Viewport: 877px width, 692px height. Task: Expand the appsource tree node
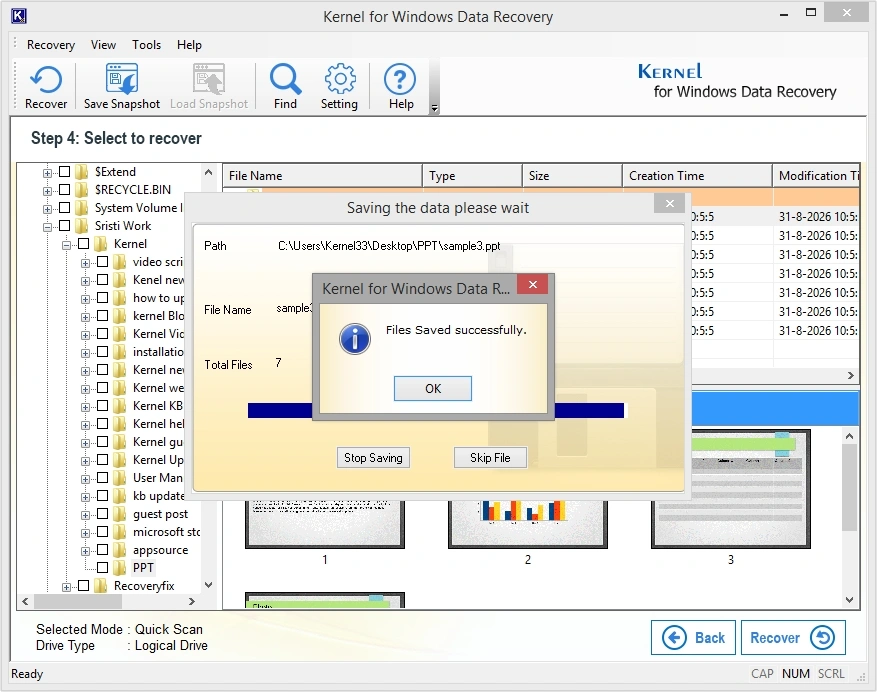pyautogui.click(x=85, y=552)
